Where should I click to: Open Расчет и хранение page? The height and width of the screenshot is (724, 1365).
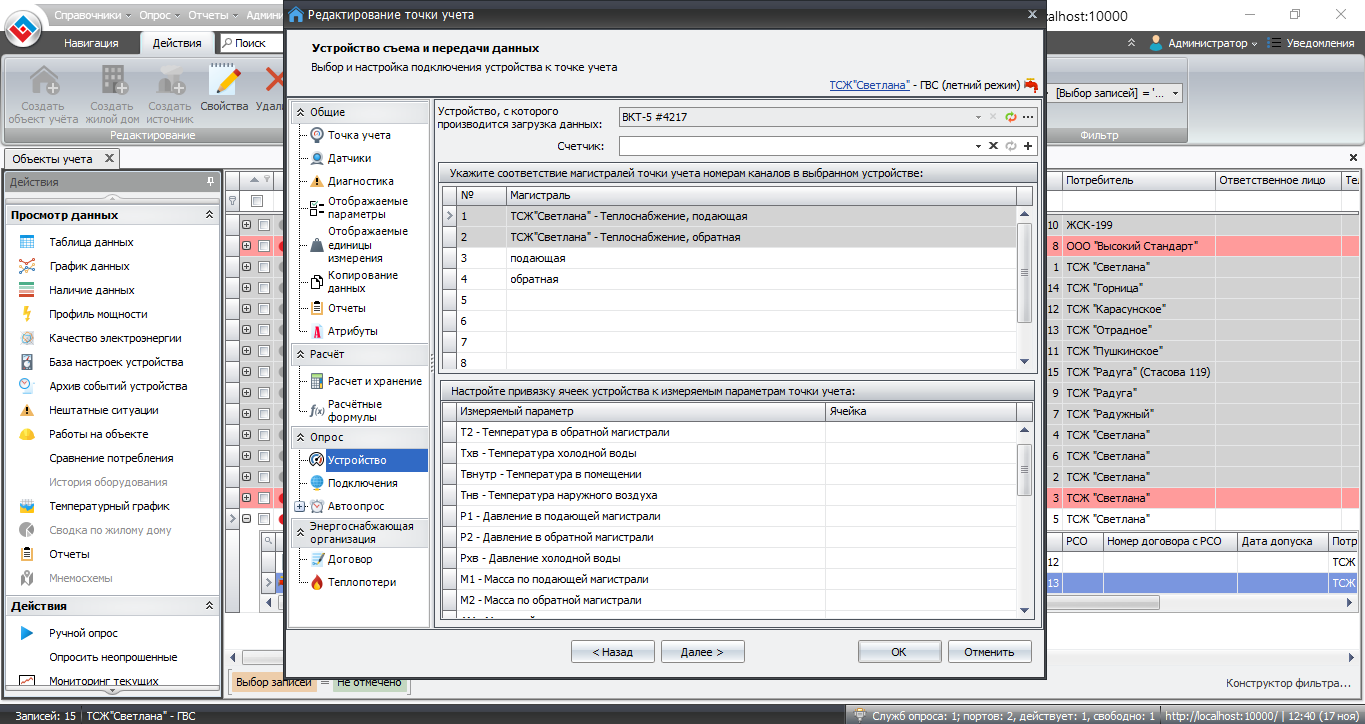(374, 381)
